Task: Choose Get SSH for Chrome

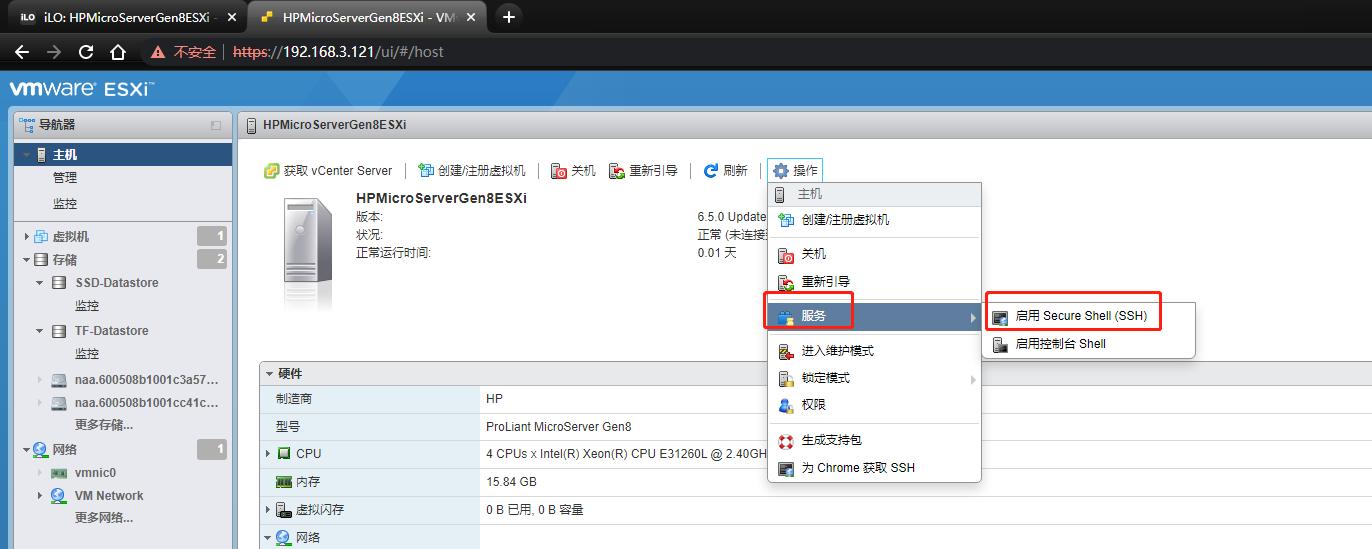Action: pos(874,468)
